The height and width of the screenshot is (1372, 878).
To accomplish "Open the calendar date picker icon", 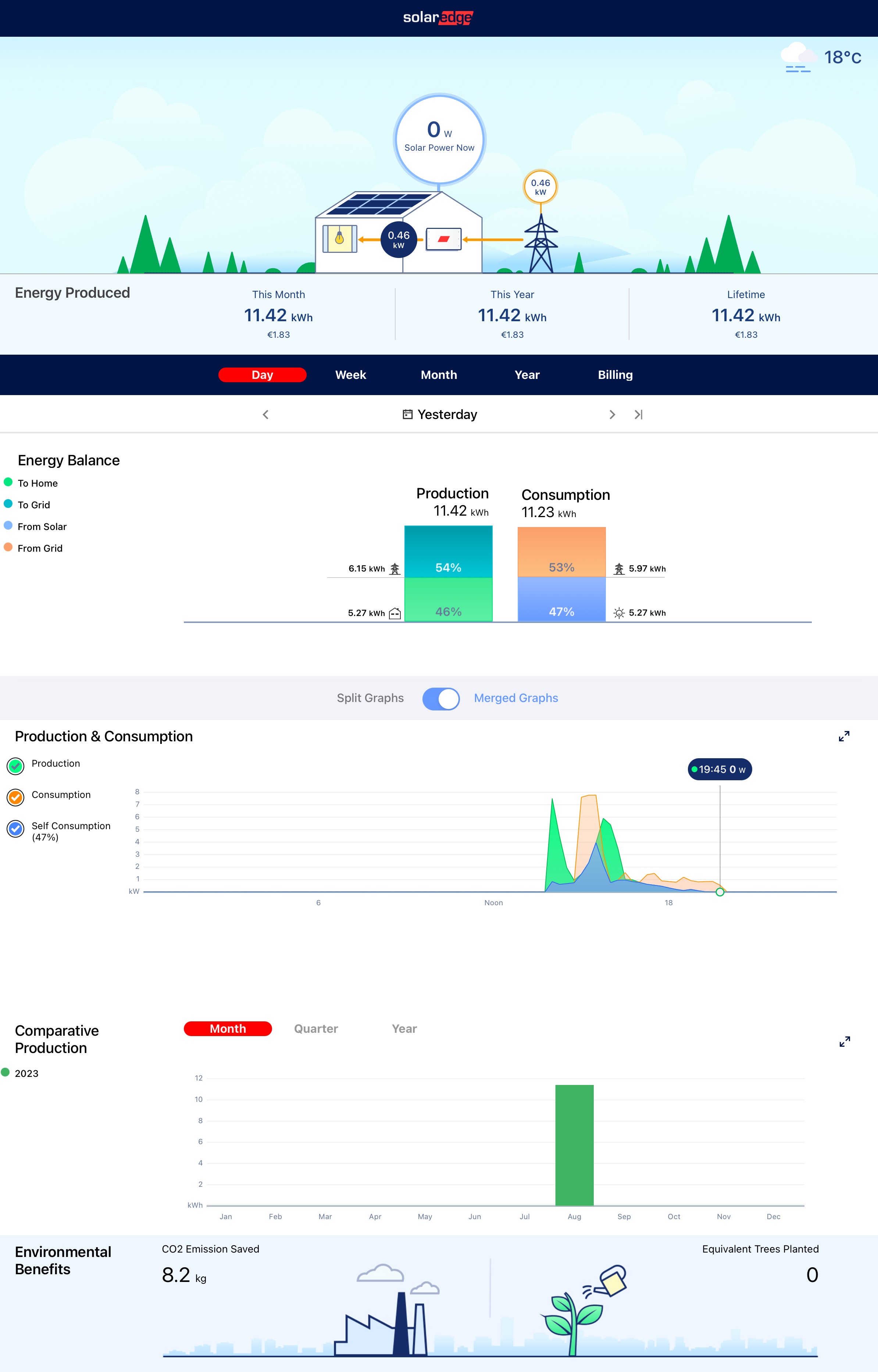I will pos(408,414).
